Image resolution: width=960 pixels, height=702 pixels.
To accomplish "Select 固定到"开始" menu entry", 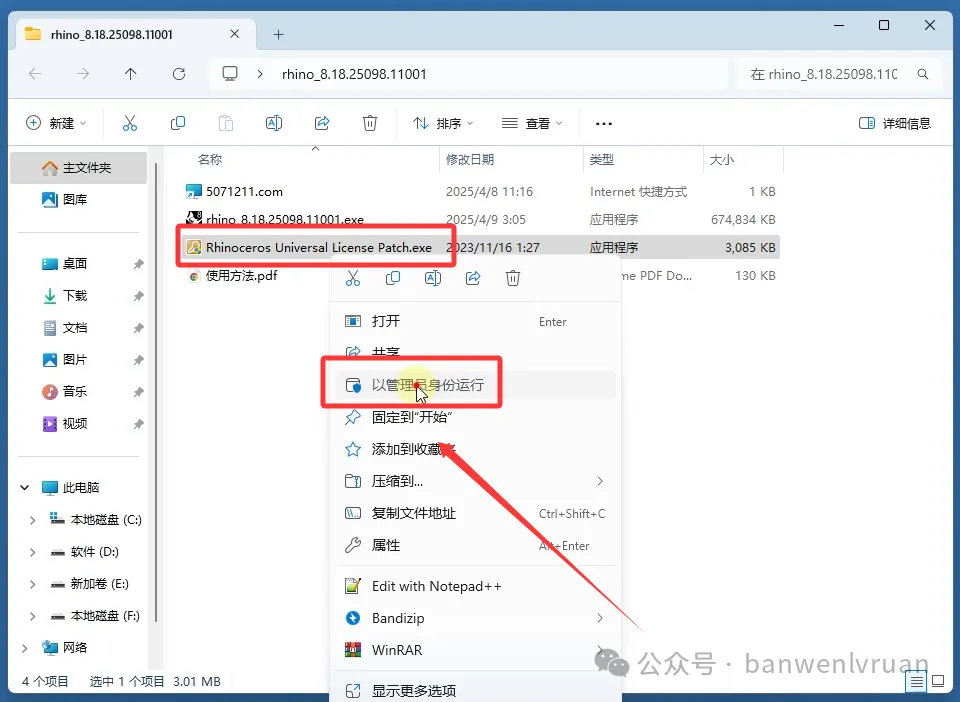I will pyautogui.click(x=476, y=417).
